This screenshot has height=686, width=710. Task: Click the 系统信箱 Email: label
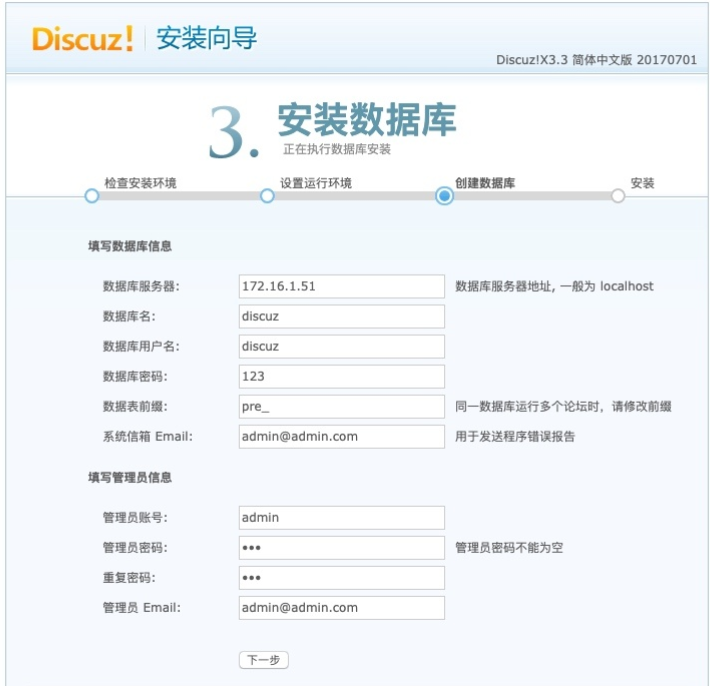pos(148,437)
